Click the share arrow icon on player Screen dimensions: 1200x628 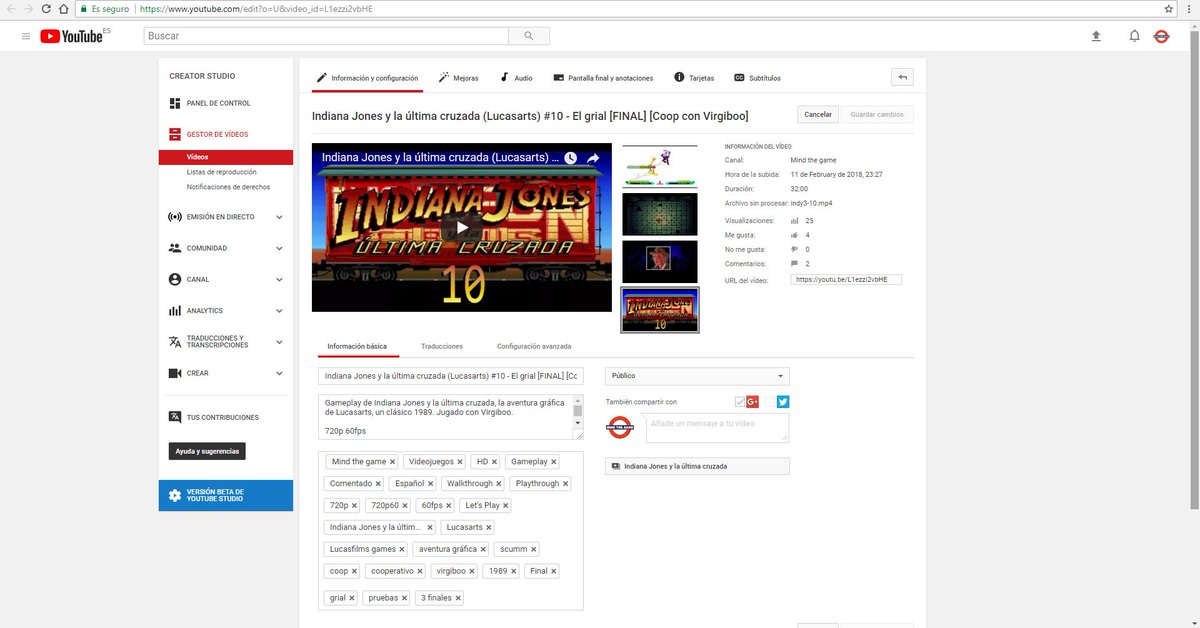click(593, 158)
